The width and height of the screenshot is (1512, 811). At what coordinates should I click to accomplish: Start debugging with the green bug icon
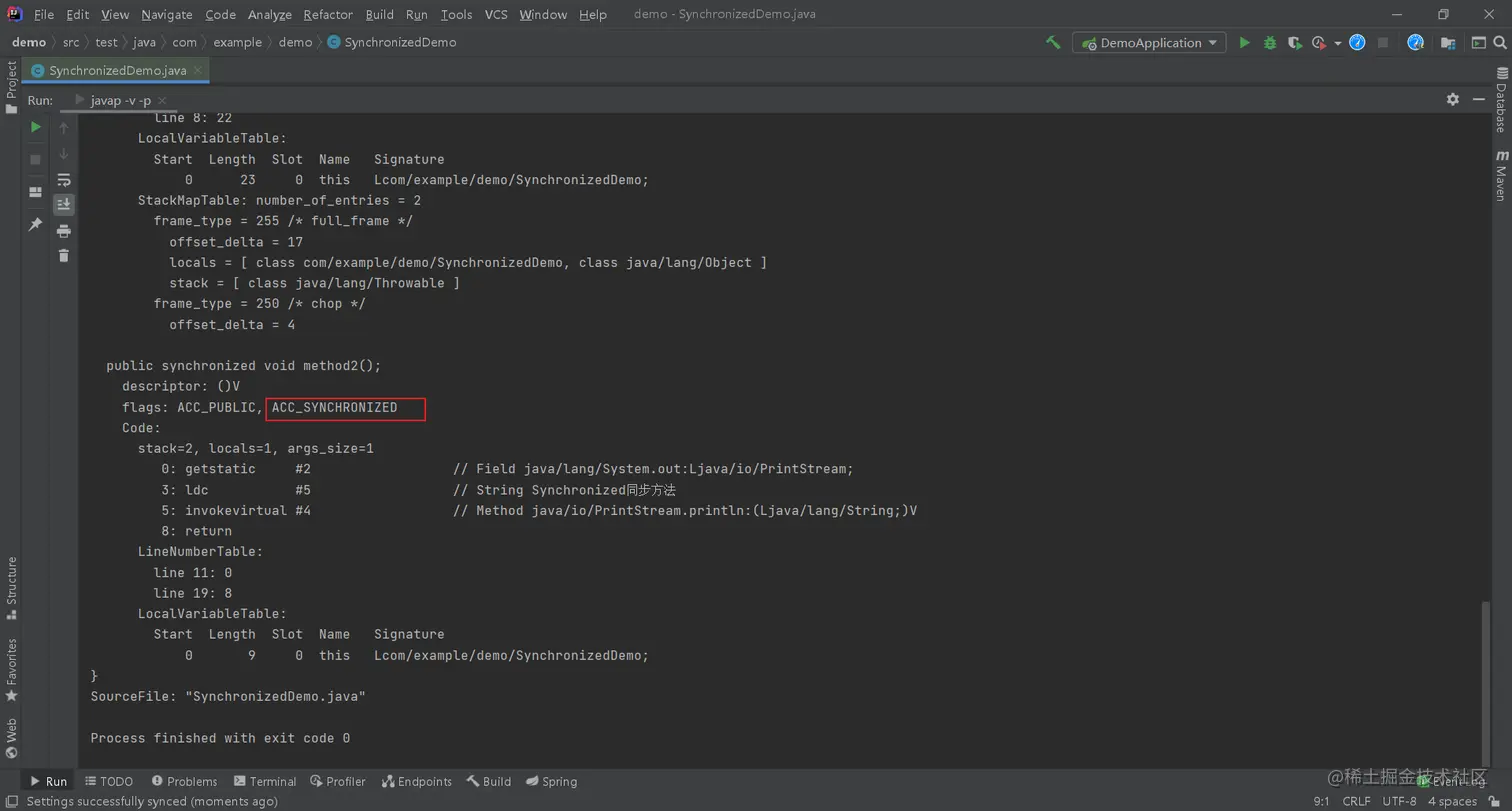(1270, 43)
